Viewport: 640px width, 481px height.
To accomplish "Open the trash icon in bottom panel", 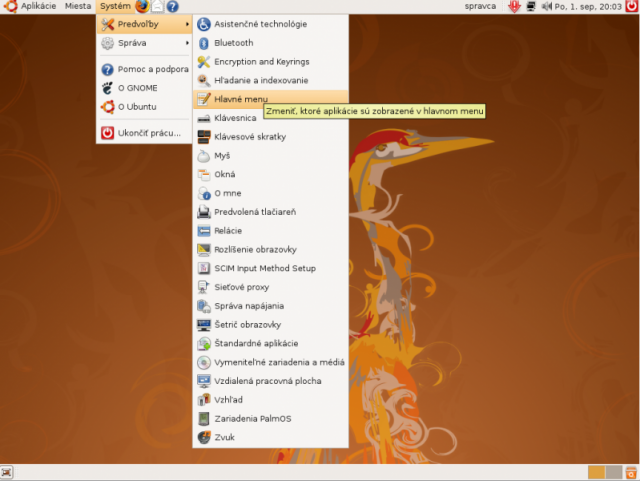I will (631, 472).
